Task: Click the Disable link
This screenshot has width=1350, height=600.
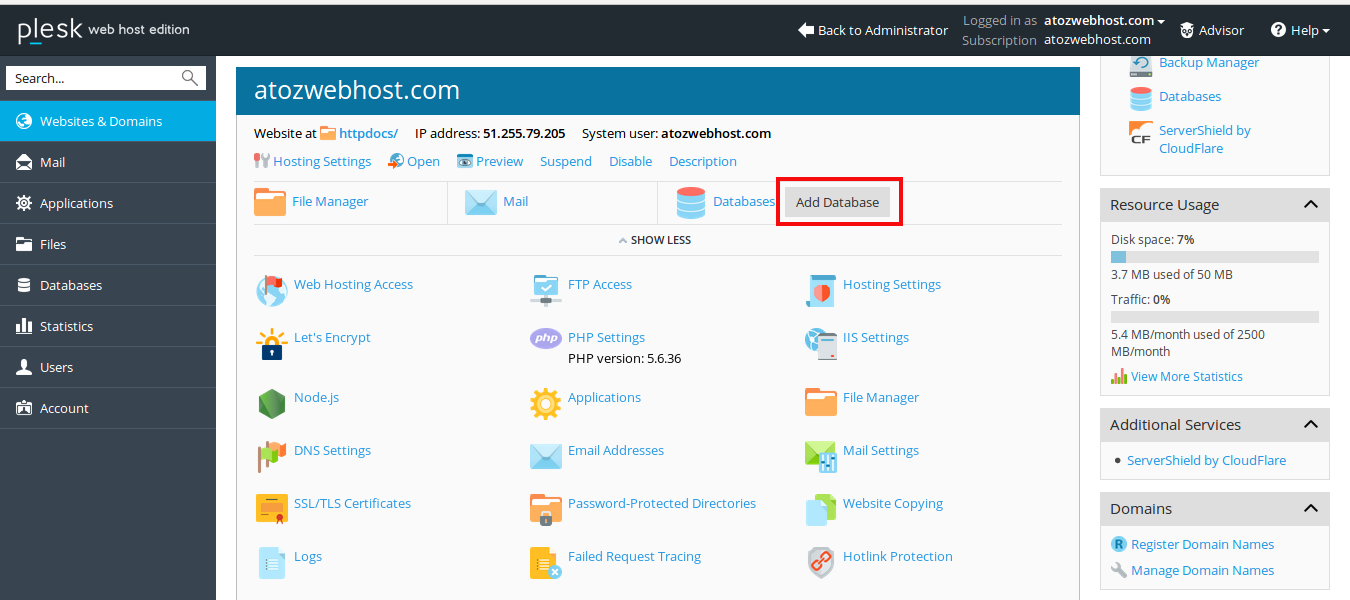Action: pyautogui.click(x=631, y=161)
